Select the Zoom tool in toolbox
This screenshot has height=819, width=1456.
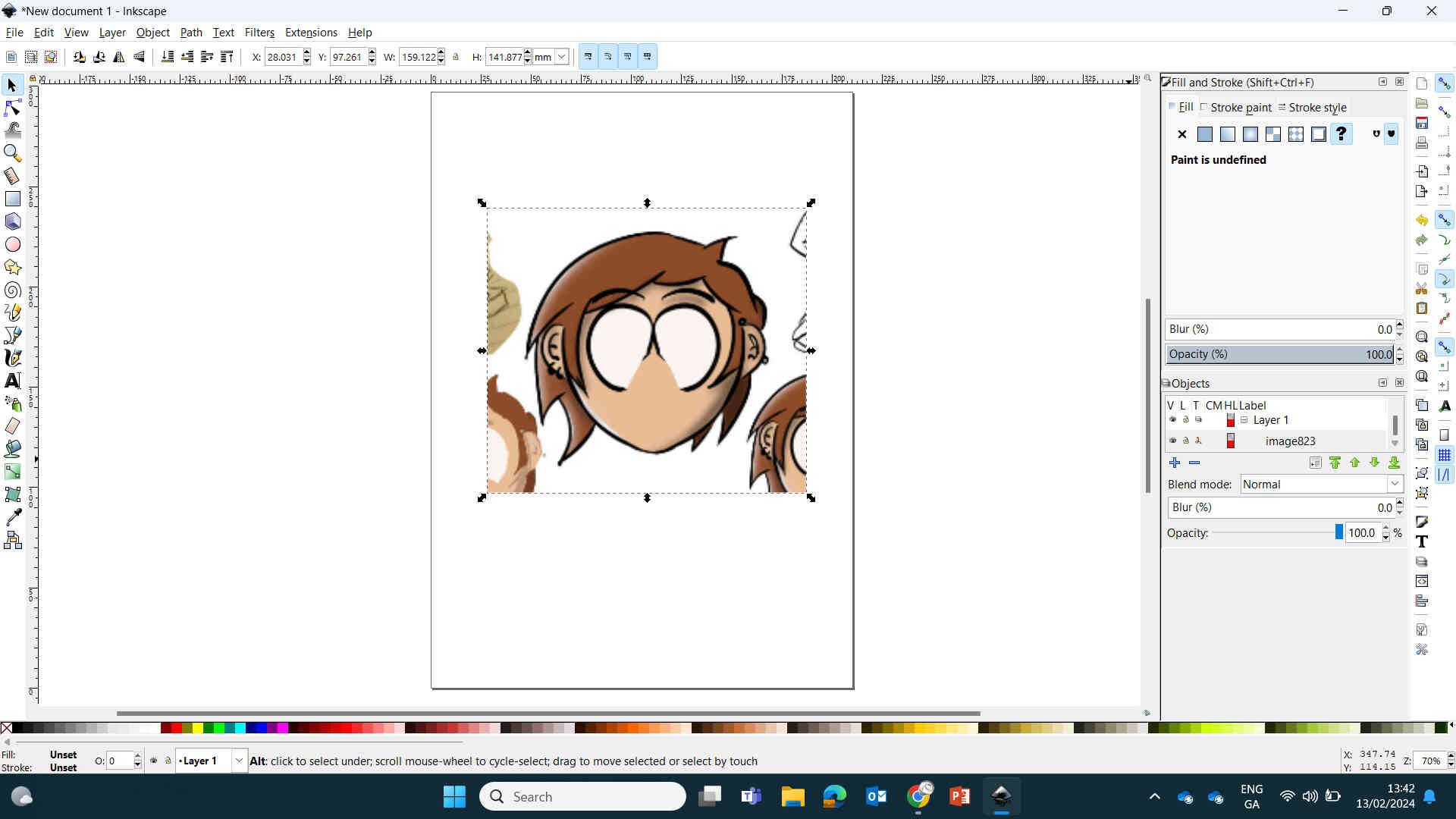[x=12, y=153]
